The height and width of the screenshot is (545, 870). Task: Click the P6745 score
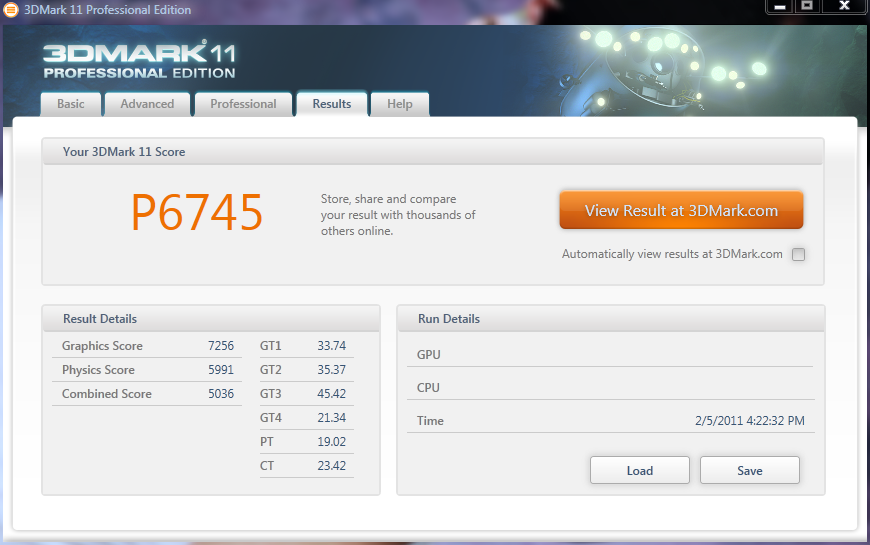pos(196,212)
